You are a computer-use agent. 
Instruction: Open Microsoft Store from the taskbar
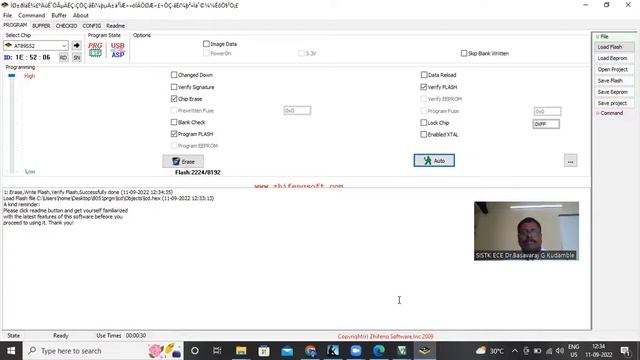tap(264, 351)
